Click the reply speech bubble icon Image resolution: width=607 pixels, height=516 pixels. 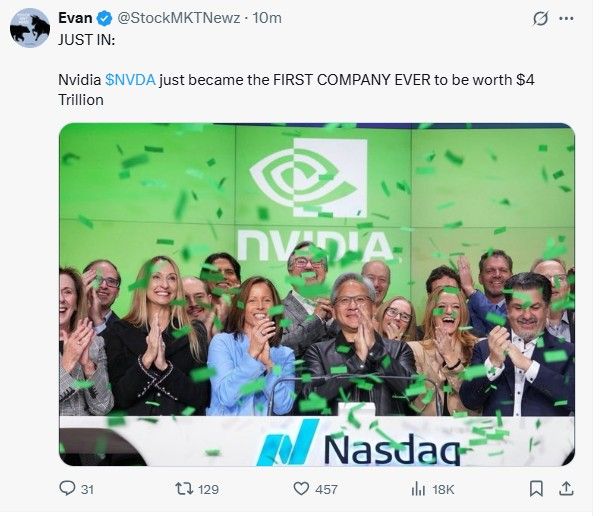[x=67, y=489]
